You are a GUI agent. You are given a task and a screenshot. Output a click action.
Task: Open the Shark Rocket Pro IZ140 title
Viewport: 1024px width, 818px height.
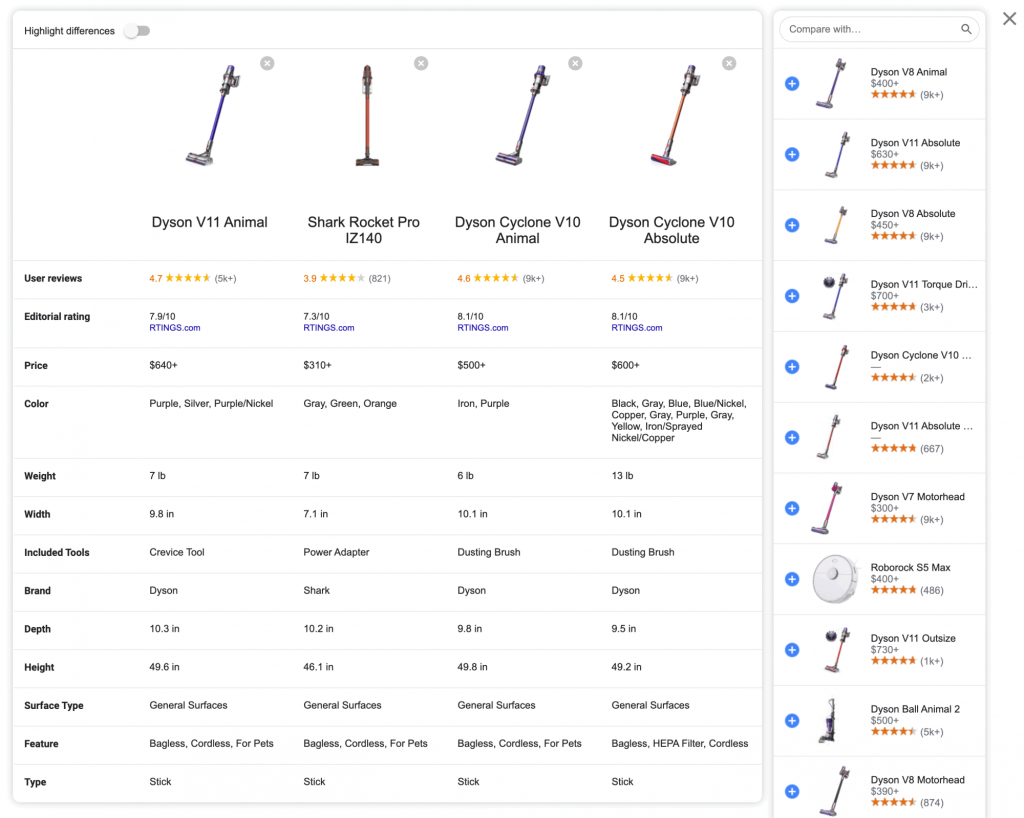pyautogui.click(x=364, y=230)
